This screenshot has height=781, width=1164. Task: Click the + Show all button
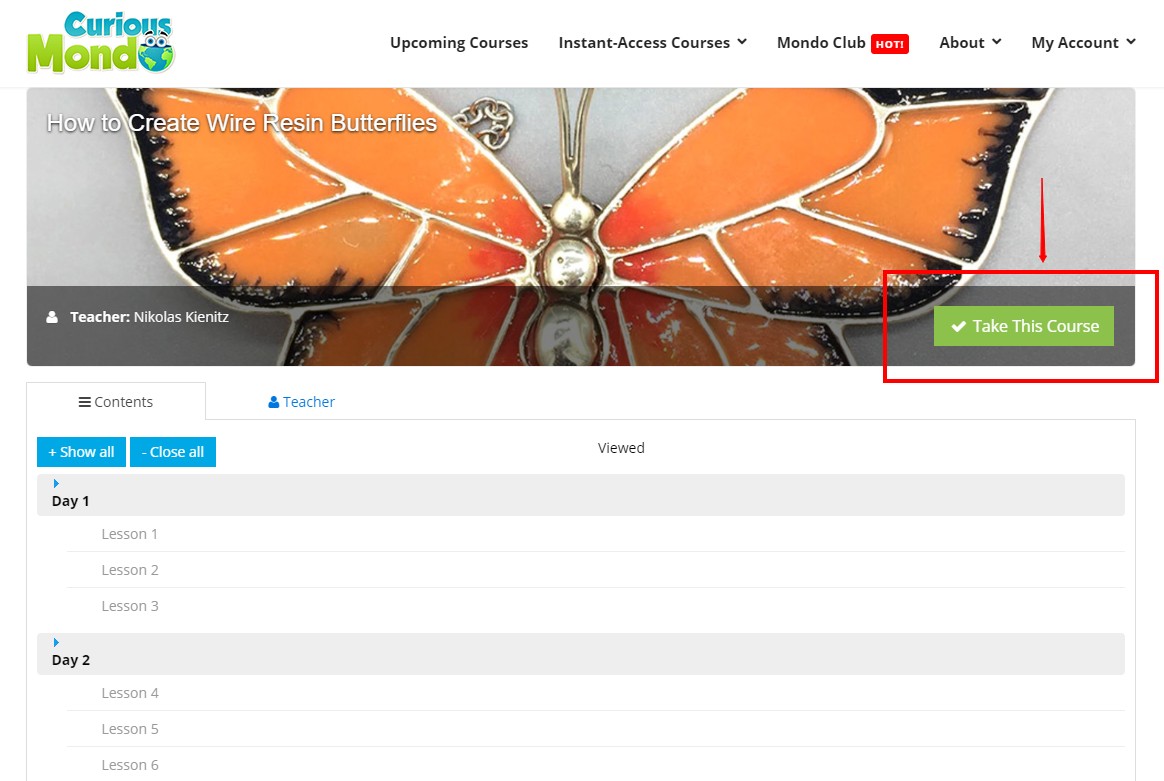[82, 451]
